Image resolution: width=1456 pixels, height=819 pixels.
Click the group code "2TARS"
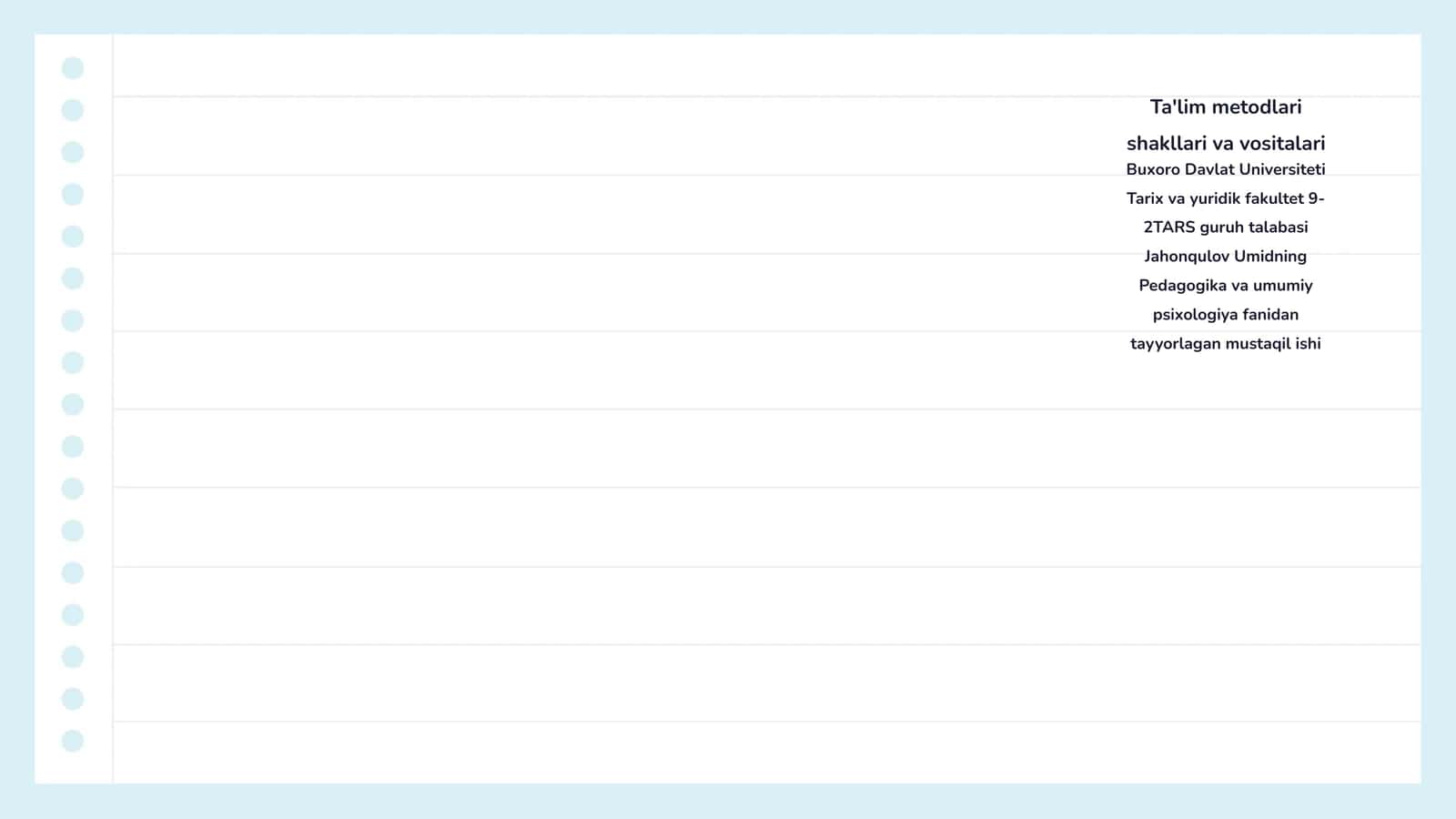[x=1169, y=227]
